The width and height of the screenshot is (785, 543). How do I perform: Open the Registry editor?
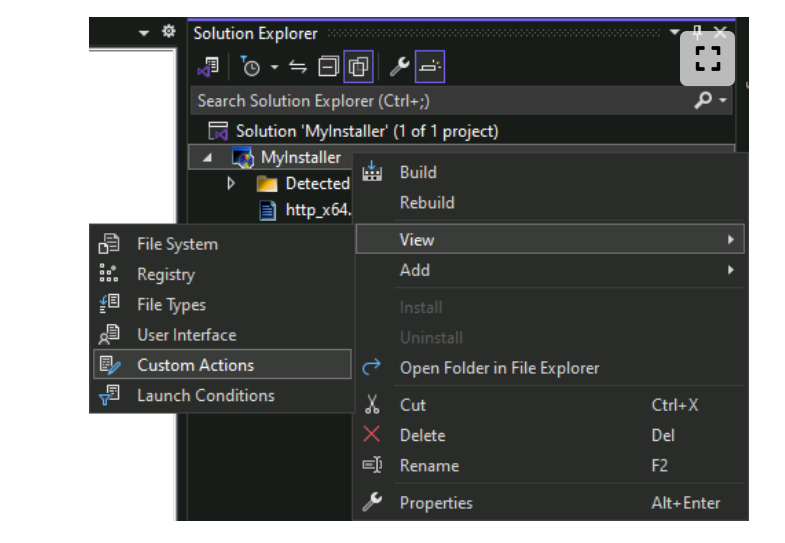[222, 274]
